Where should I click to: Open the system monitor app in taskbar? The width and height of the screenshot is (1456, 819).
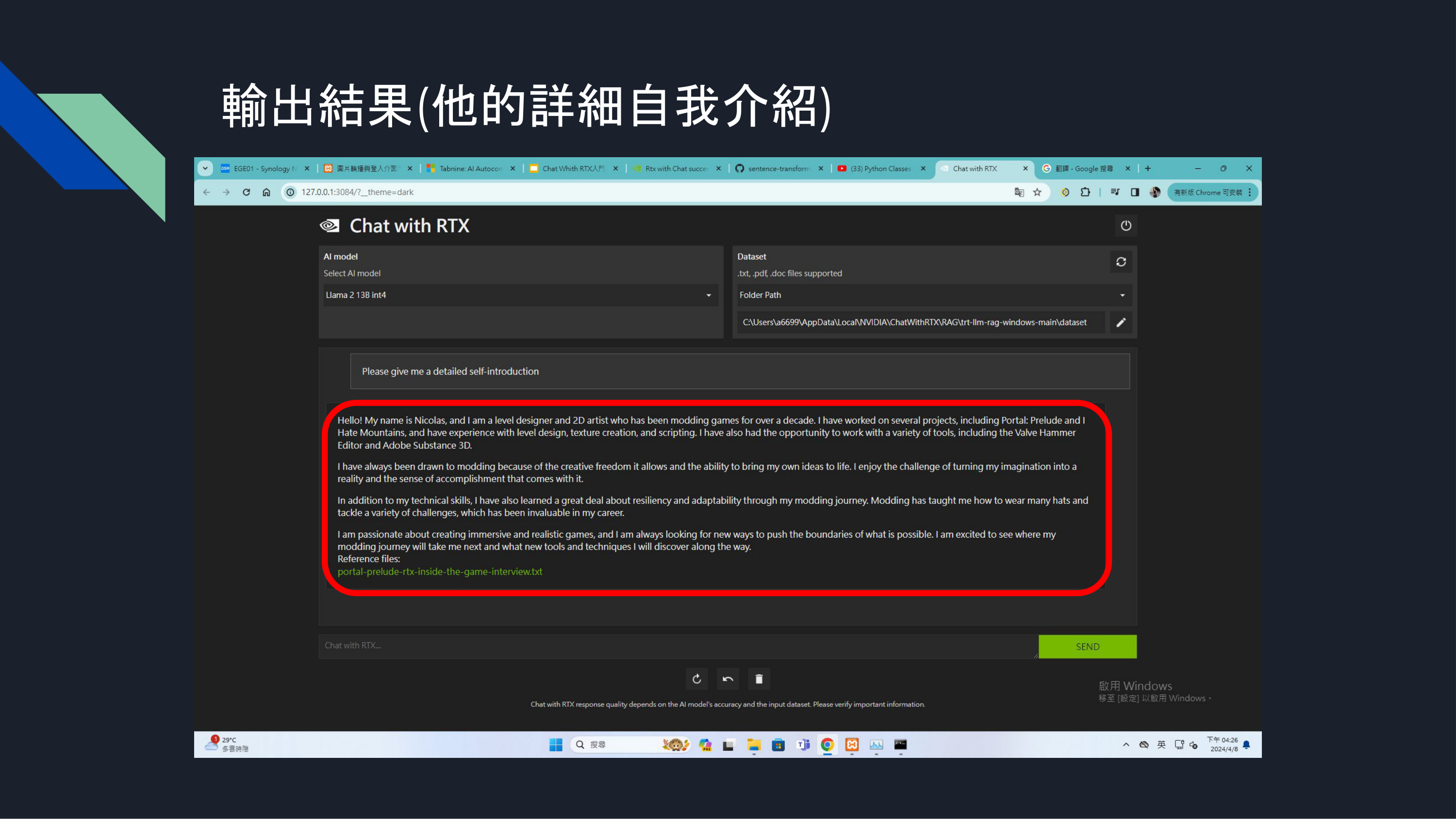(876, 745)
